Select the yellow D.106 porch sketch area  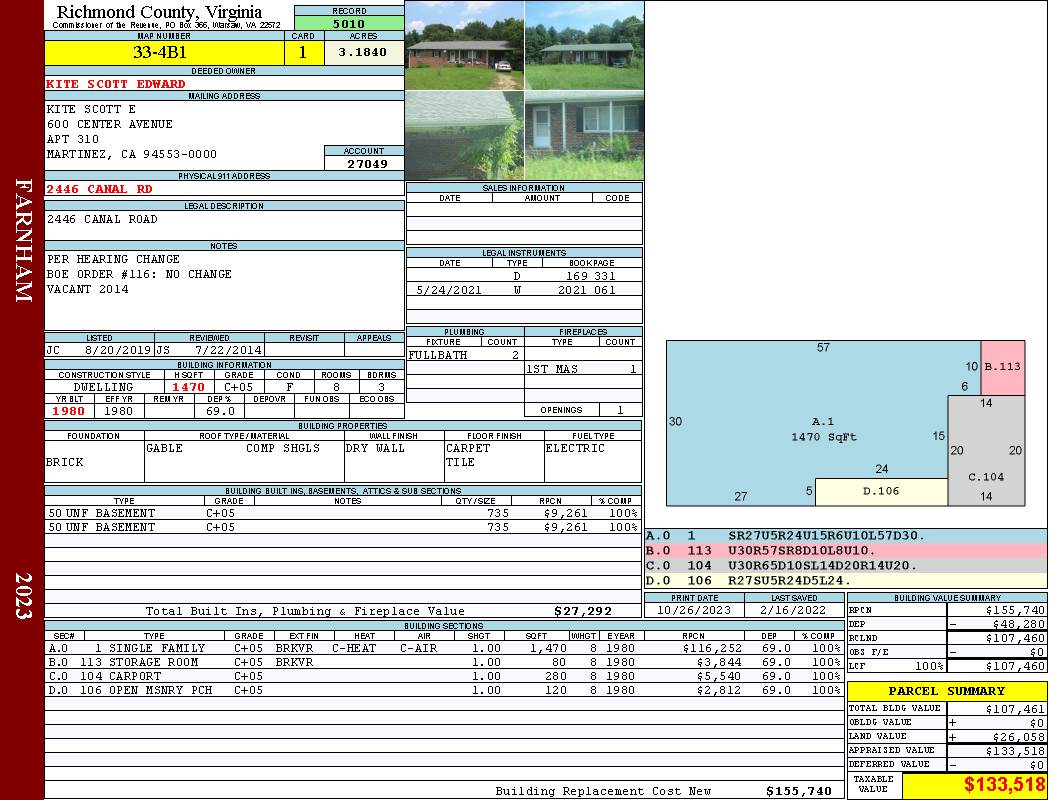point(880,491)
